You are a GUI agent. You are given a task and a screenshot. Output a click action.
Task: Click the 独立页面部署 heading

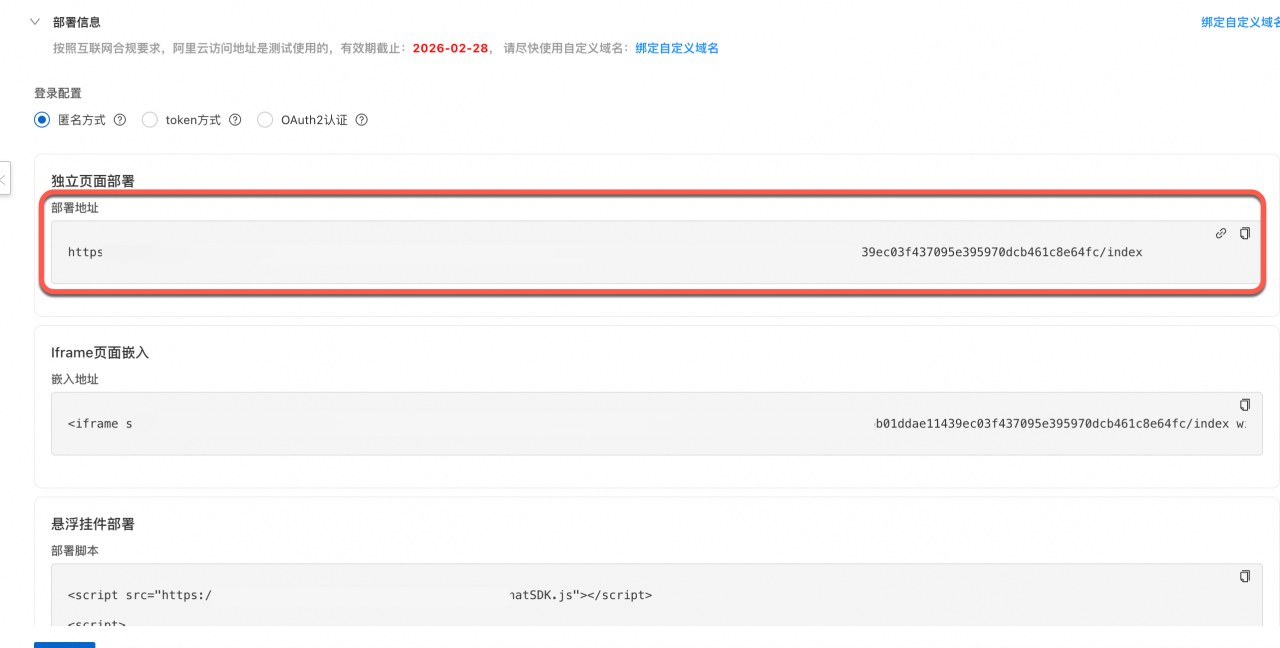point(93,181)
